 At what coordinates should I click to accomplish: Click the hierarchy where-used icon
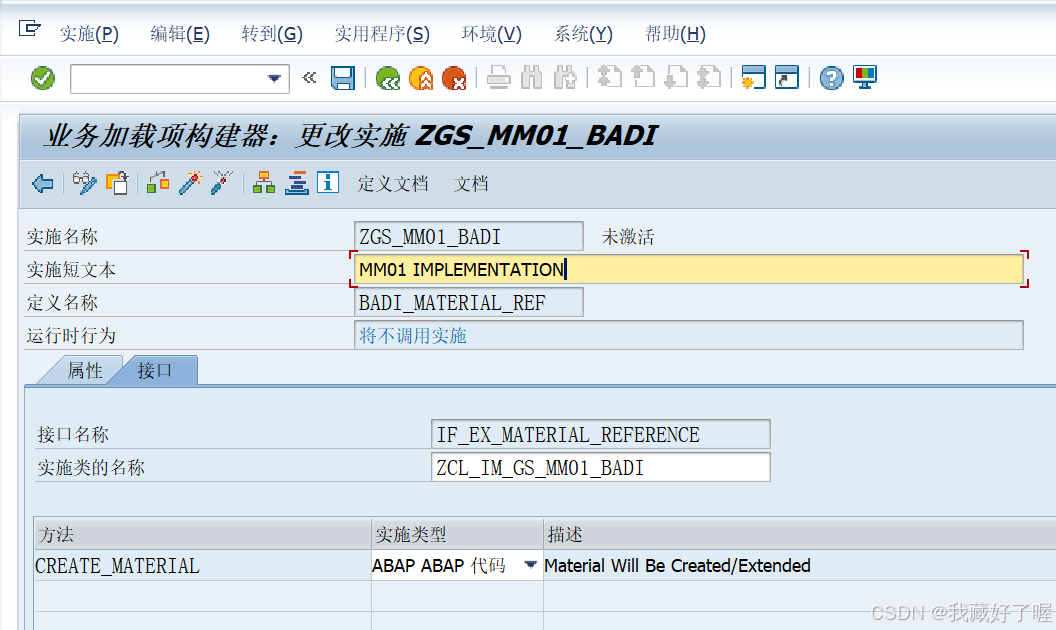click(x=264, y=183)
